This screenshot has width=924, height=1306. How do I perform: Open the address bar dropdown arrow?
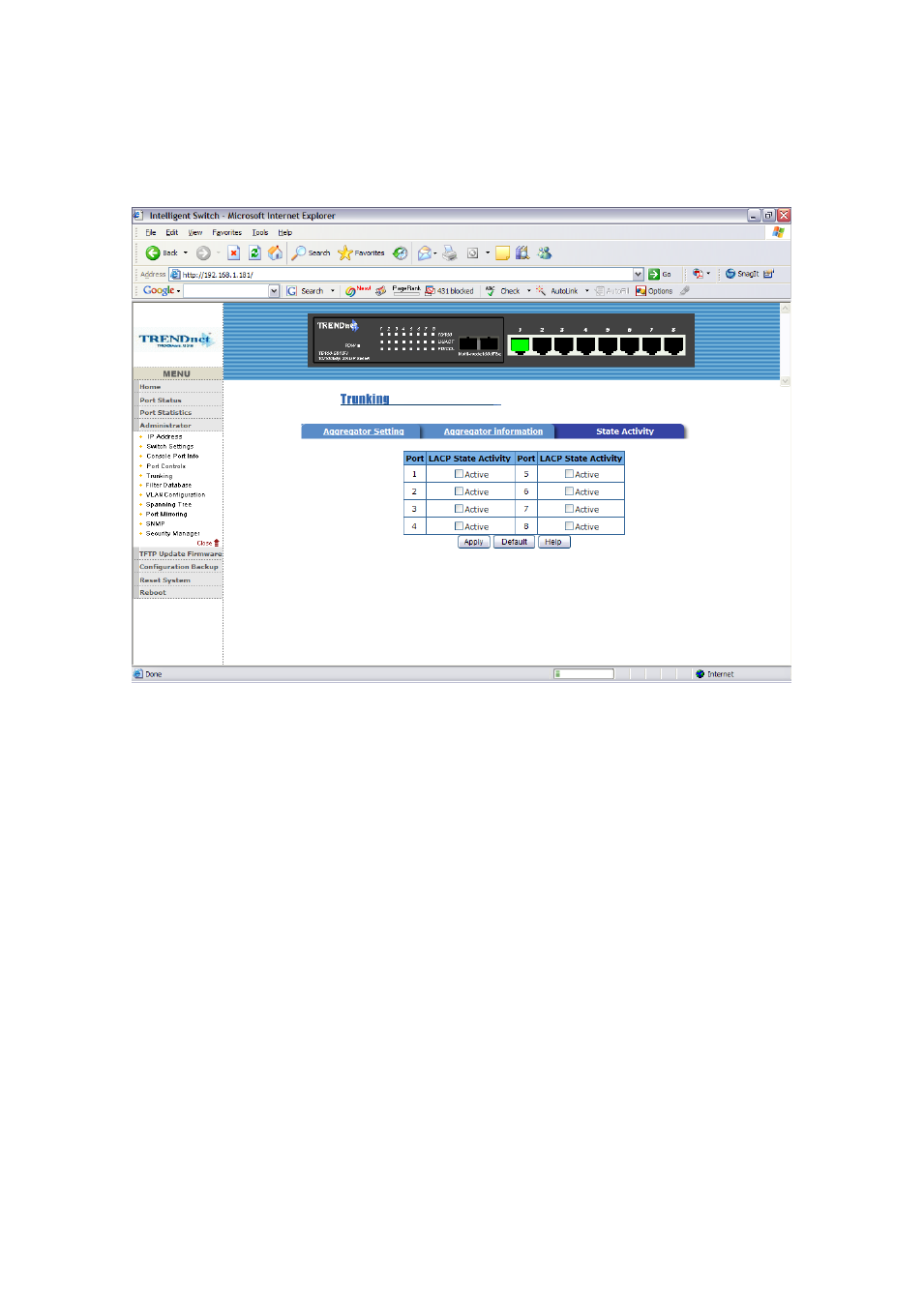pos(638,275)
